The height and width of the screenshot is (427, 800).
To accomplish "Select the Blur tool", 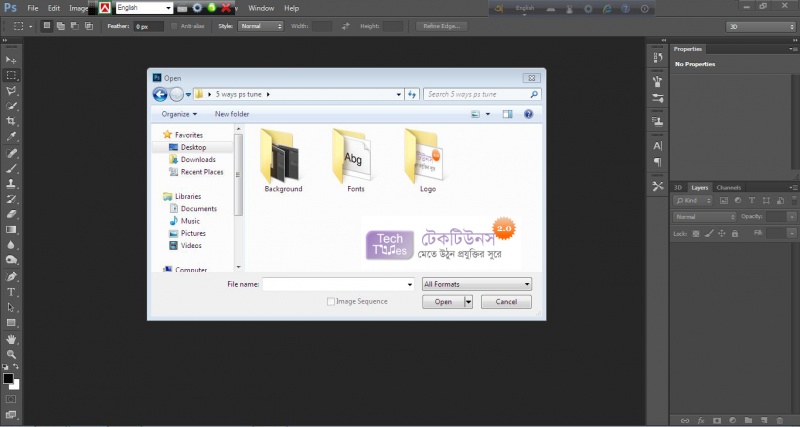I will (11, 245).
